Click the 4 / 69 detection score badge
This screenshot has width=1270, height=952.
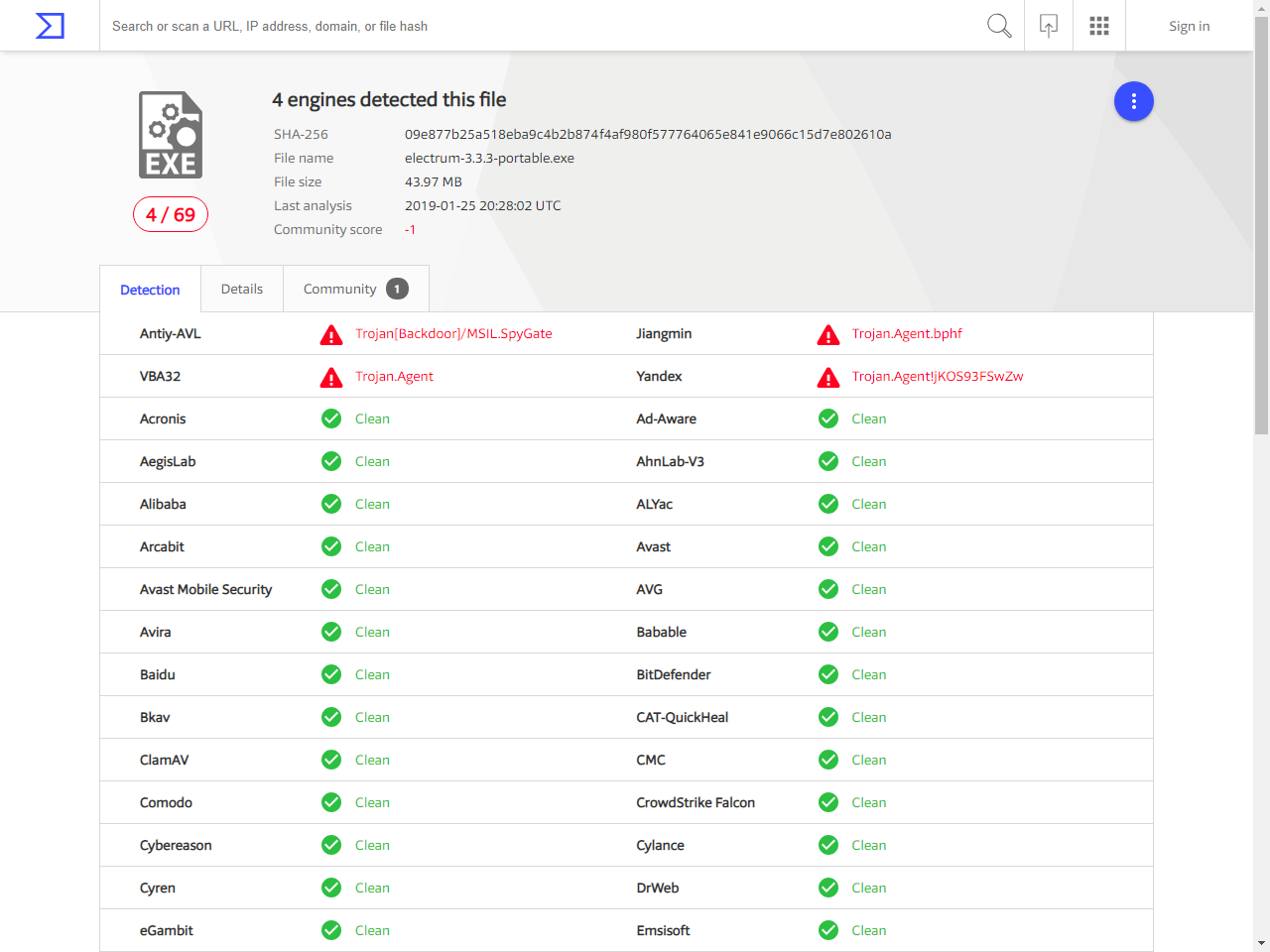click(171, 214)
